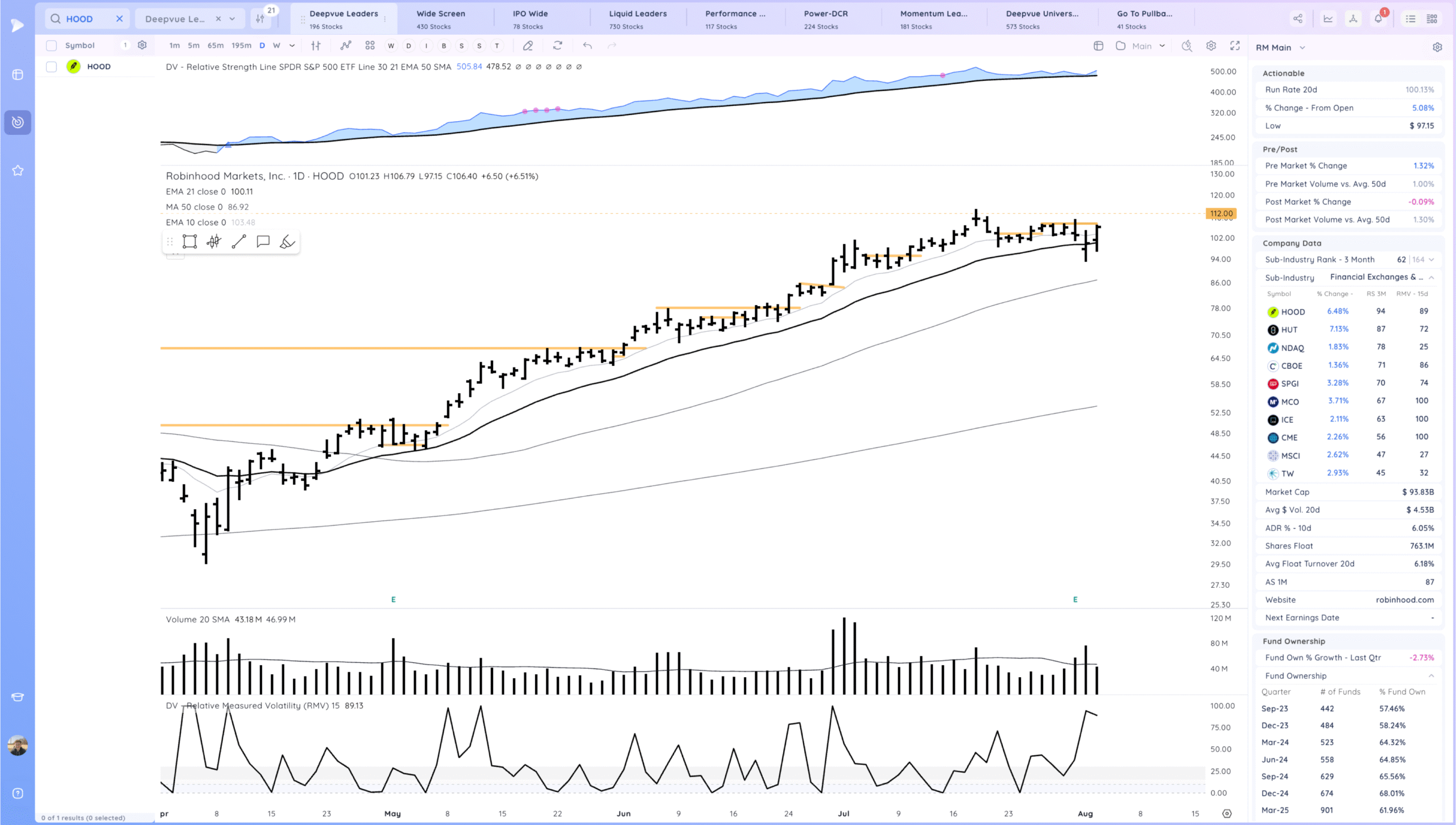The height and width of the screenshot is (825, 1456).
Task: Enter fullscreen chart mode
Action: click(x=1235, y=46)
